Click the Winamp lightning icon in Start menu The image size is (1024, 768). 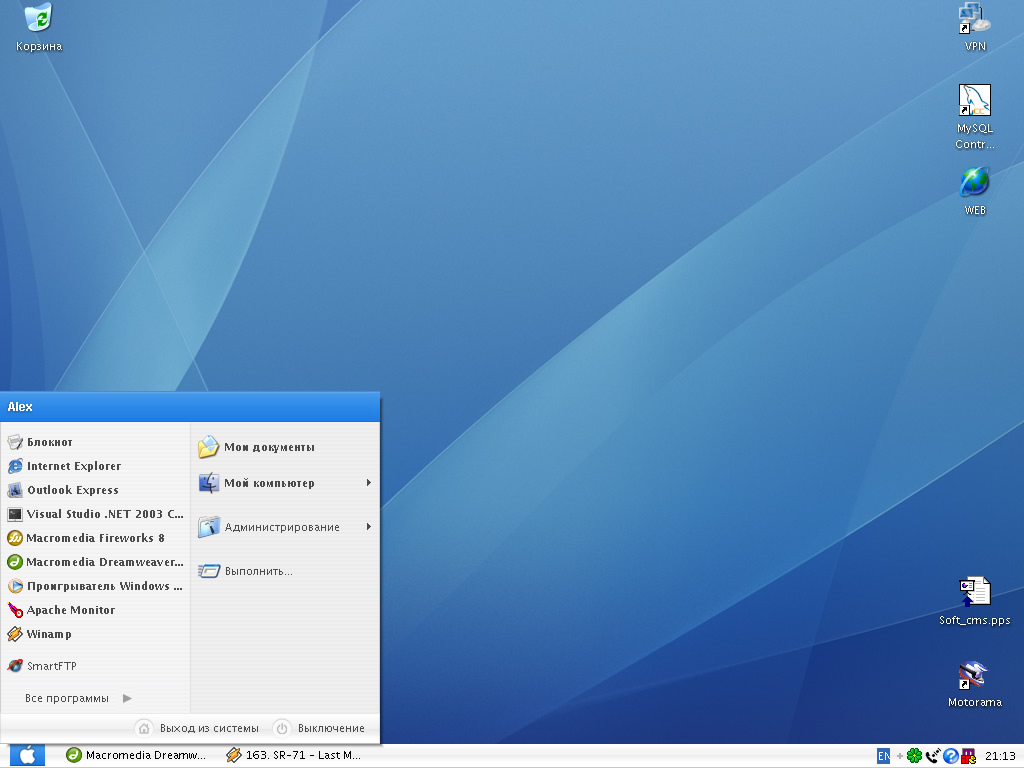(x=14, y=634)
